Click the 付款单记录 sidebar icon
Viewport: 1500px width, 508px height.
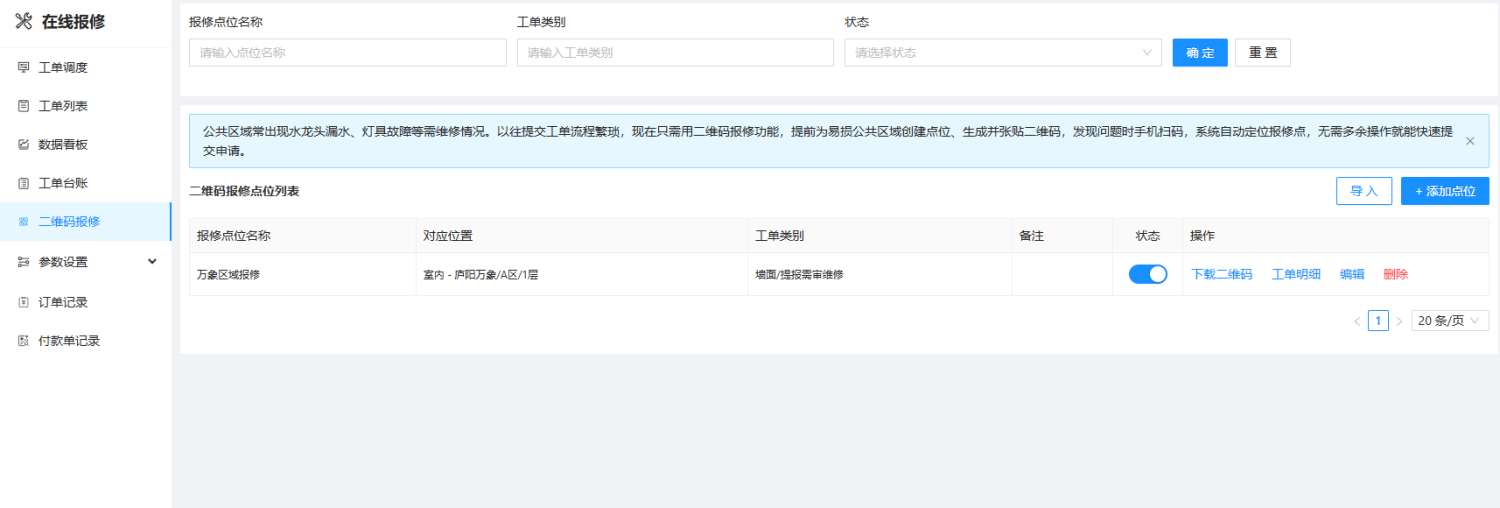(24, 341)
